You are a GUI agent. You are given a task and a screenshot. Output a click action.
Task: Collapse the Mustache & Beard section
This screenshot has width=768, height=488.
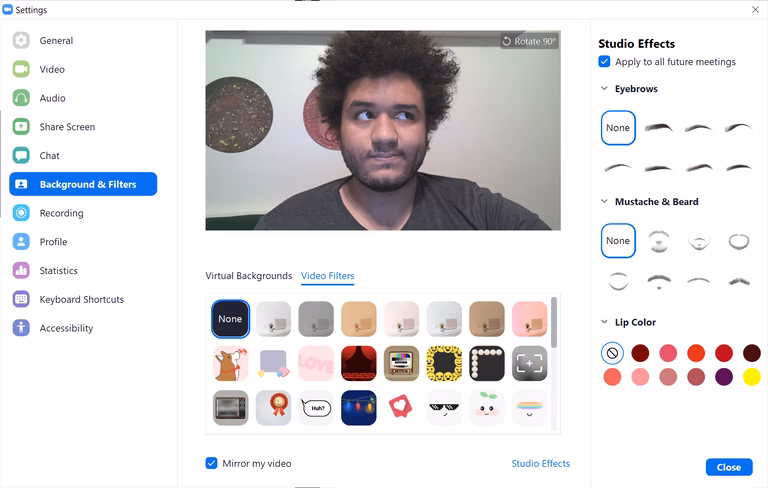pos(604,201)
